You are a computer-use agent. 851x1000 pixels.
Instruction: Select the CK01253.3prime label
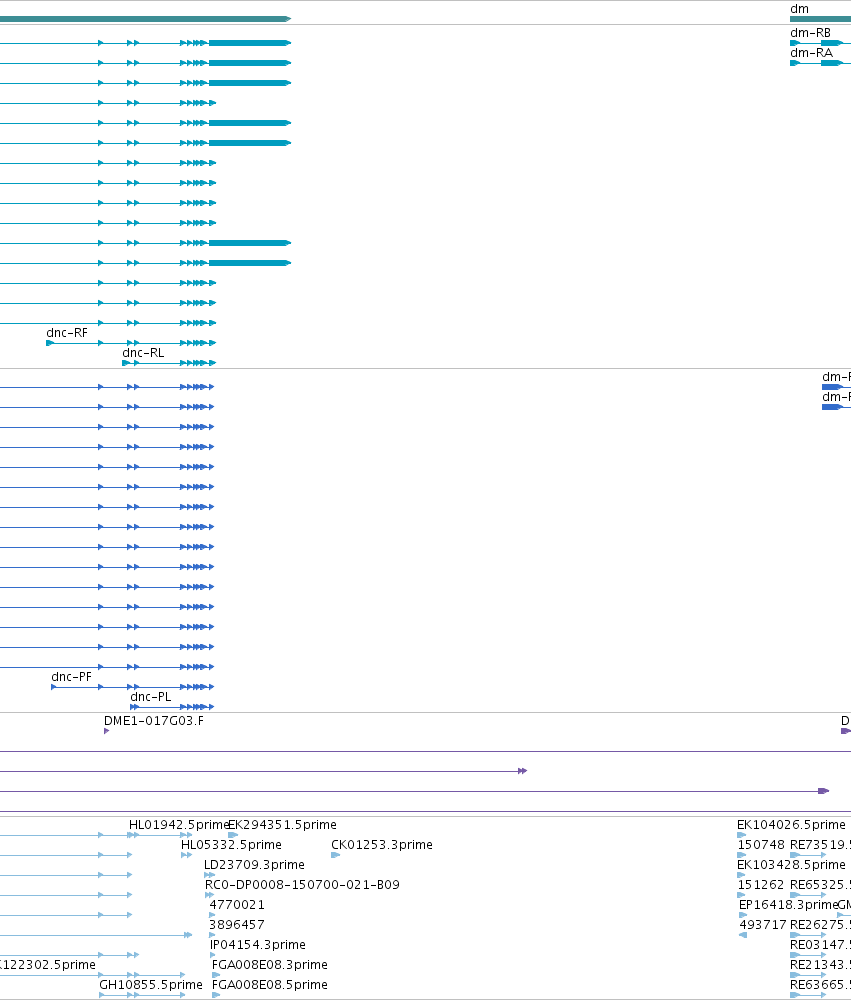381,844
